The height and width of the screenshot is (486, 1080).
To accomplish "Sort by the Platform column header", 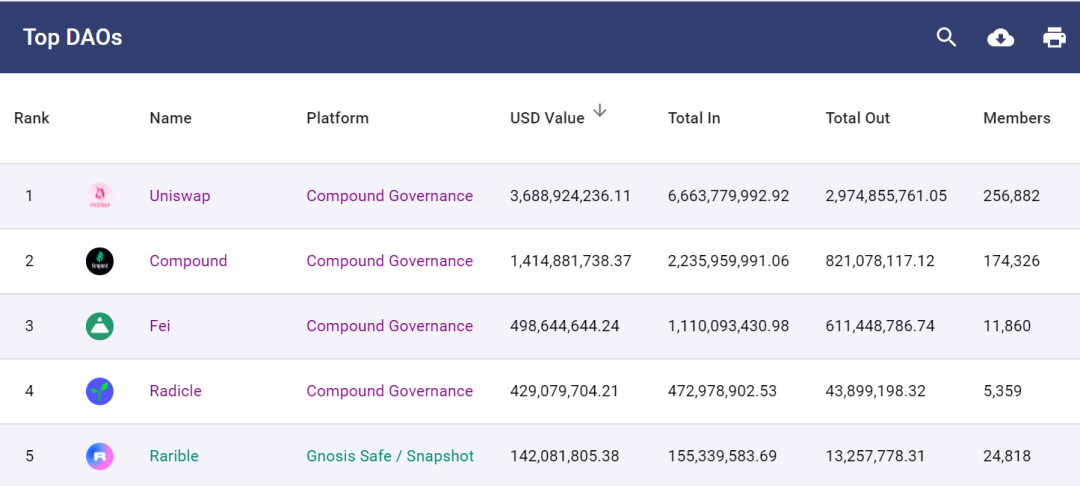I will point(337,118).
